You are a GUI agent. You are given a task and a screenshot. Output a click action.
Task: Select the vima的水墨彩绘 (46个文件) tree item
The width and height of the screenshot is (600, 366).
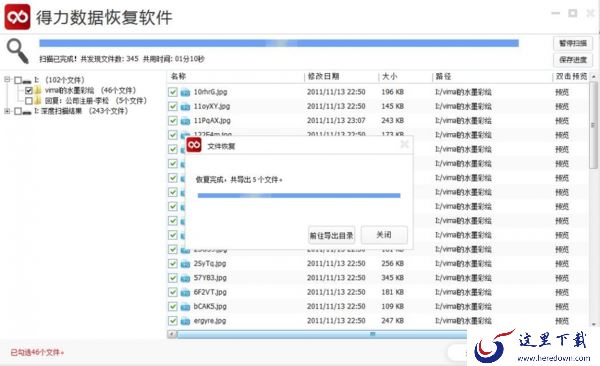coord(90,90)
